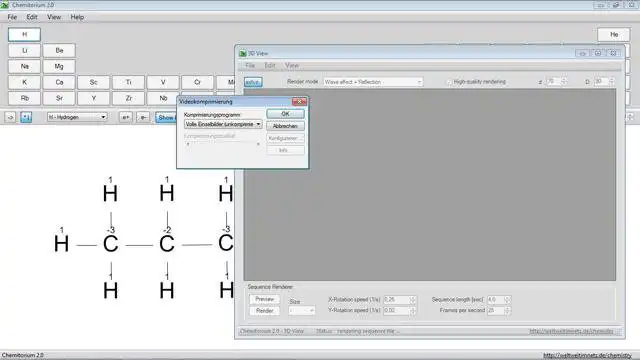Choose the Zr element button

coord(129,98)
